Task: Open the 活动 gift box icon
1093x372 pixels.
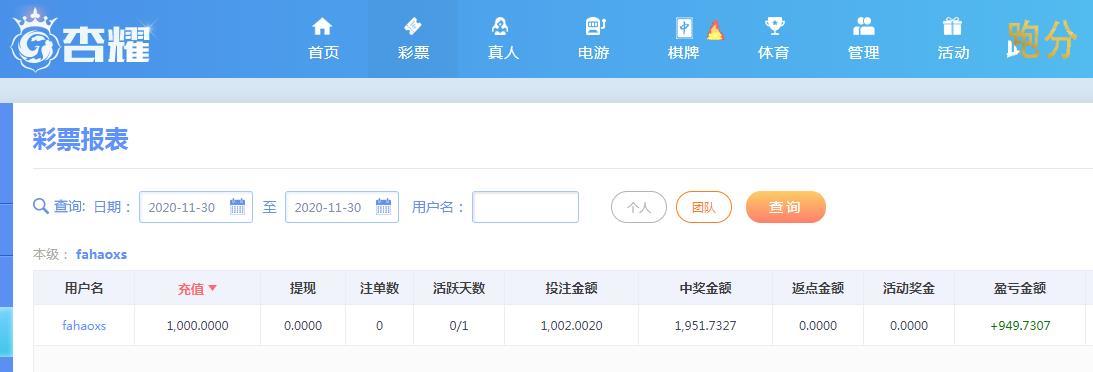Action: [x=952, y=27]
